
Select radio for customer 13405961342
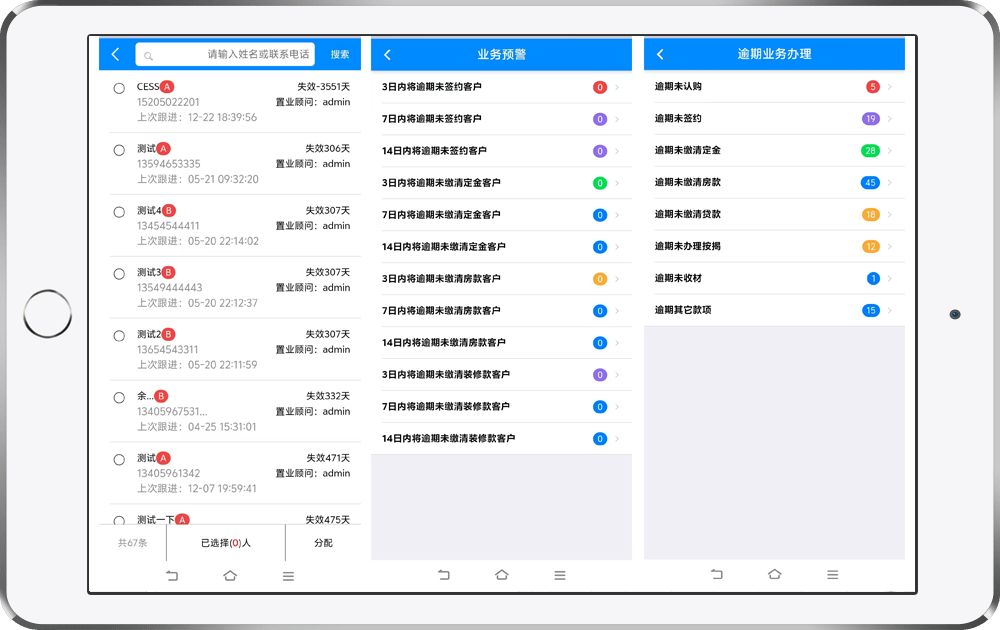(119, 460)
